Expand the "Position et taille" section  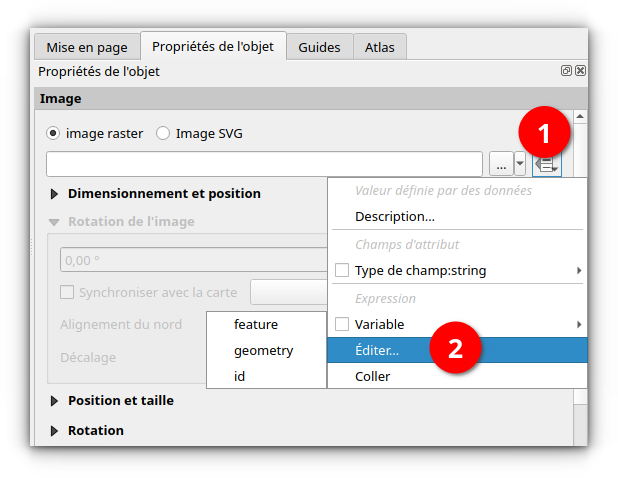click(53, 400)
